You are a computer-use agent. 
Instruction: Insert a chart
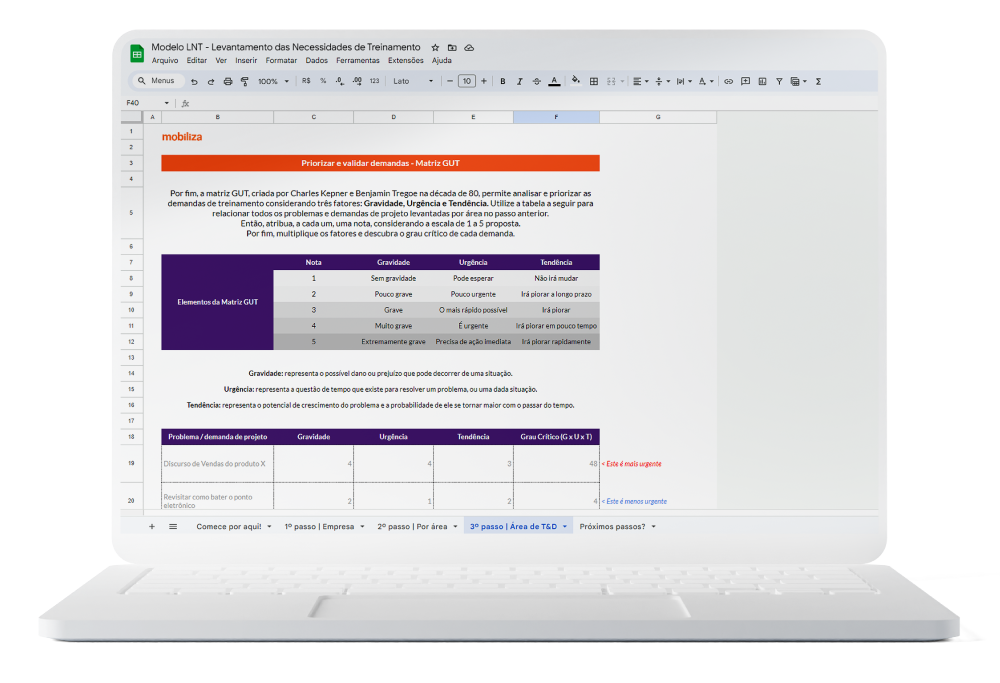coord(762,82)
